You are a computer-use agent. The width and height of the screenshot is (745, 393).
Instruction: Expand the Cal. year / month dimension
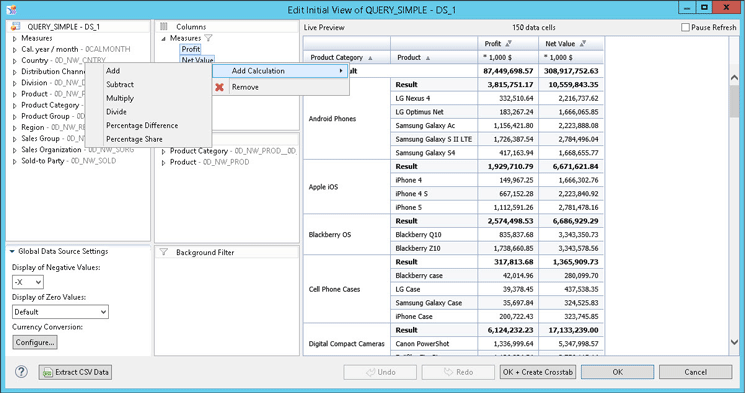(14, 49)
